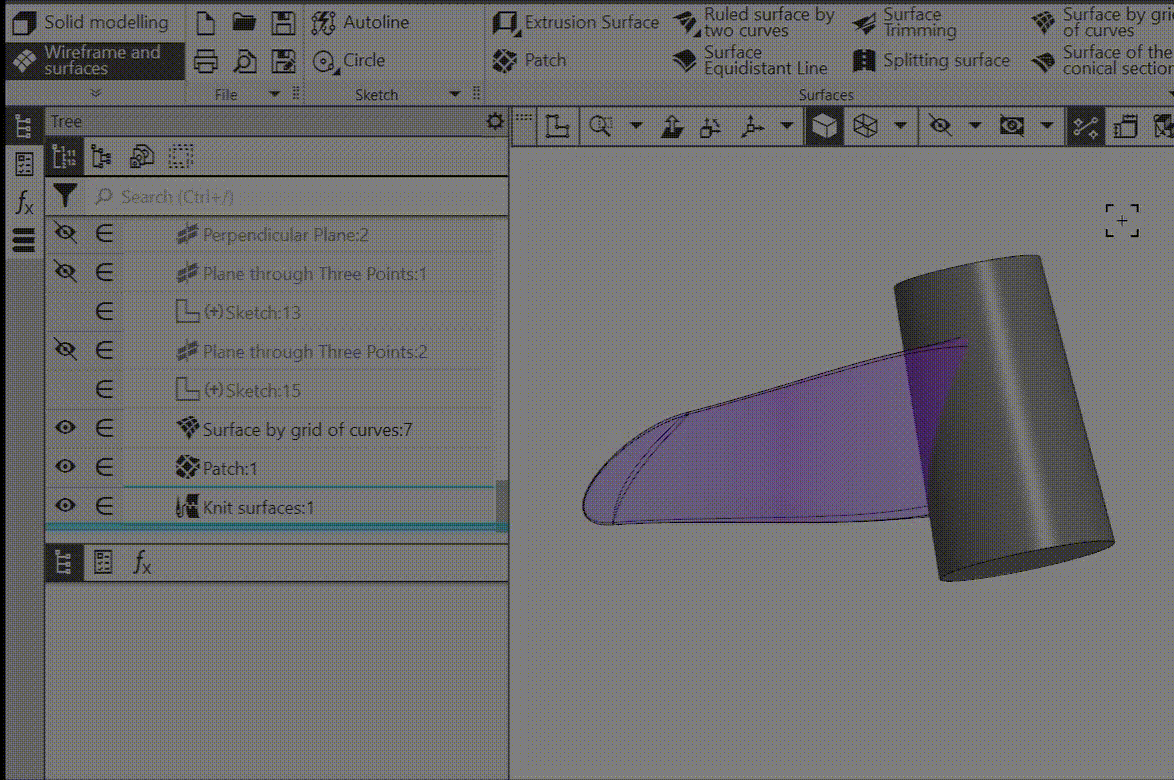Switch to Solid modelling toolset
Image resolution: width=1174 pixels, height=780 pixels.
94,22
